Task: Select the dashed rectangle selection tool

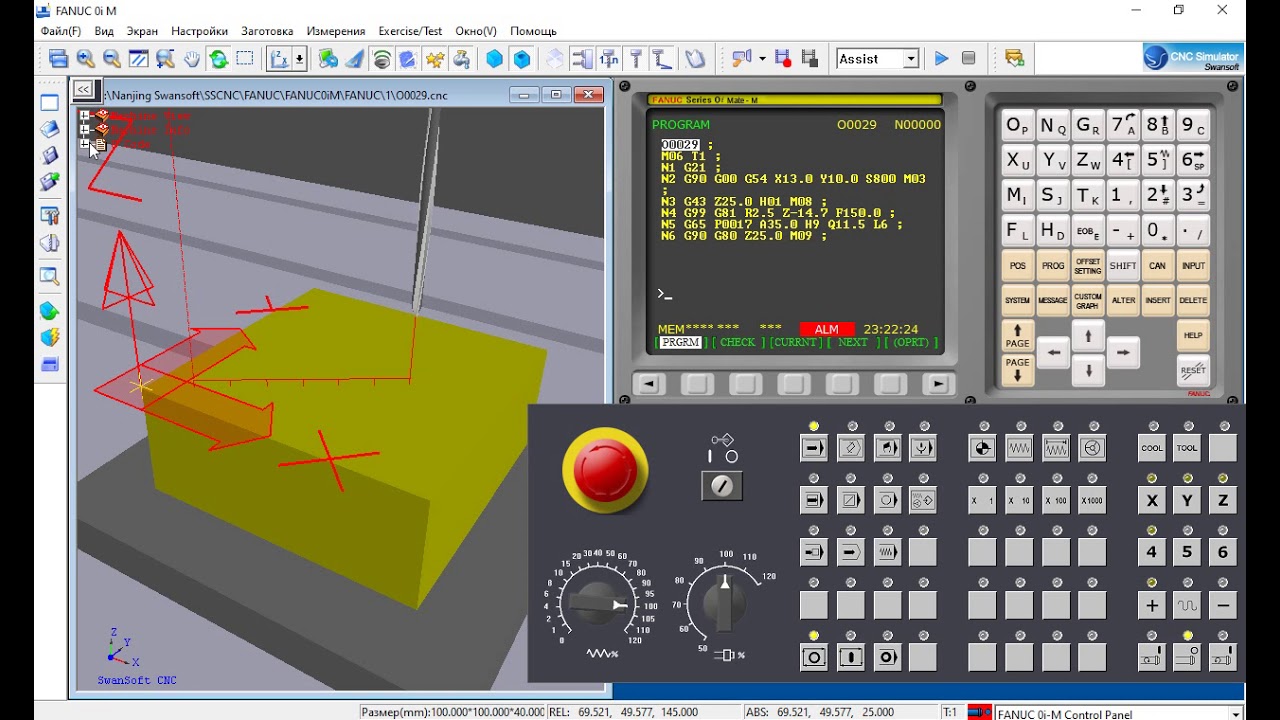Action: coord(245,59)
